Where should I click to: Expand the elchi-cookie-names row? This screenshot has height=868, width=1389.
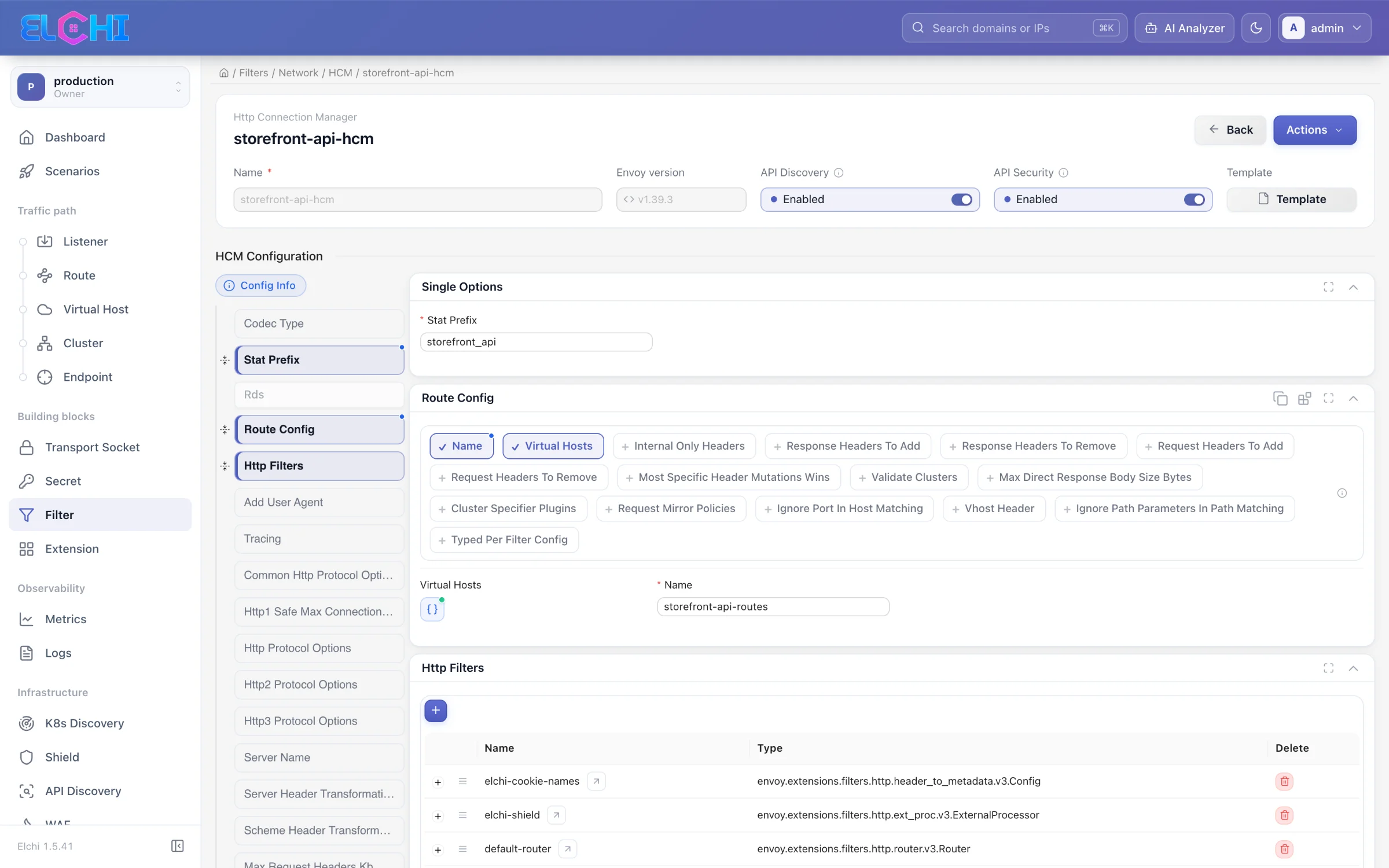tap(438, 782)
